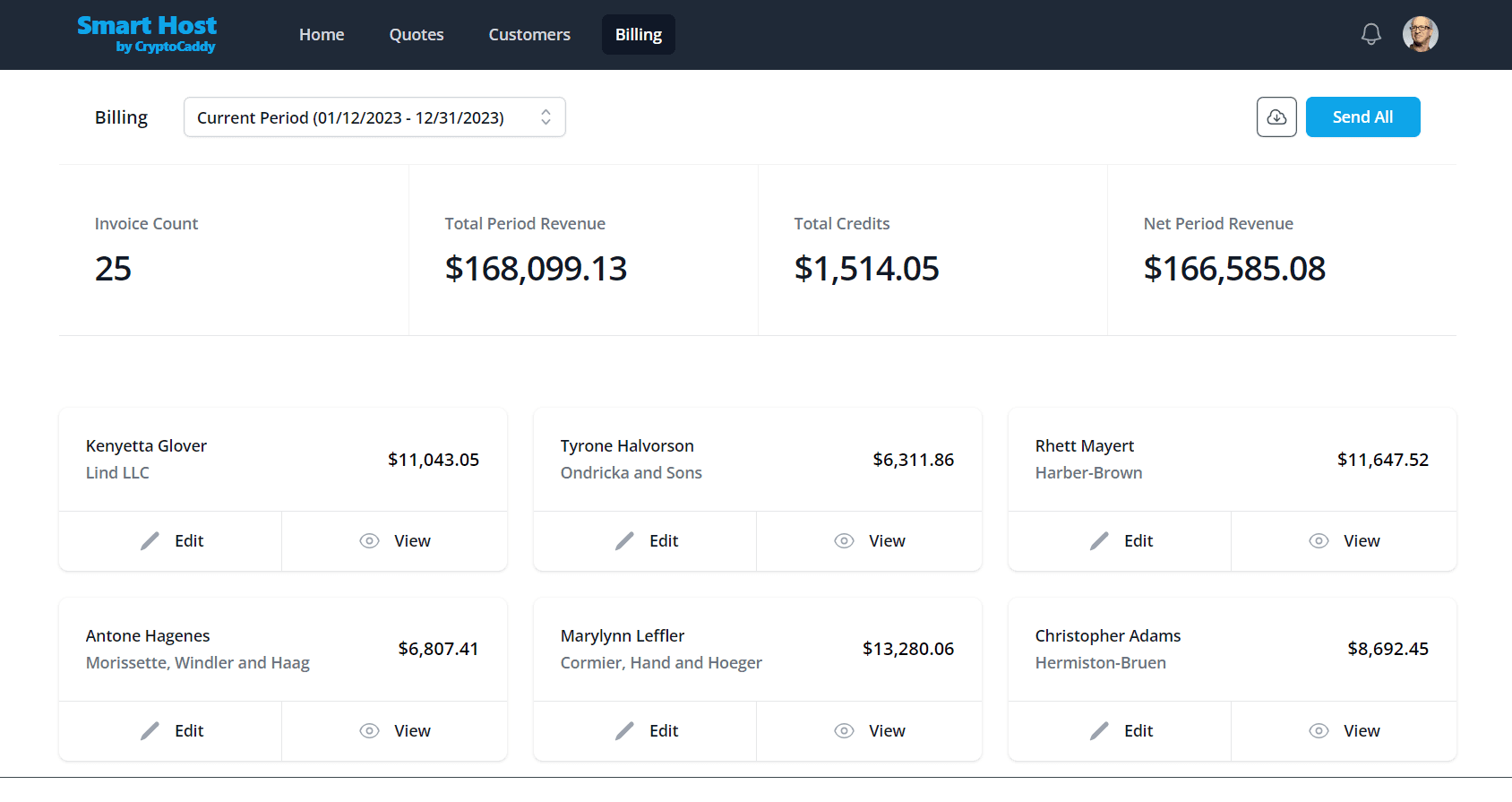Click the notification bell icon
Image resolution: width=1512 pixels, height=802 pixels.
(x=1370, y=35)
